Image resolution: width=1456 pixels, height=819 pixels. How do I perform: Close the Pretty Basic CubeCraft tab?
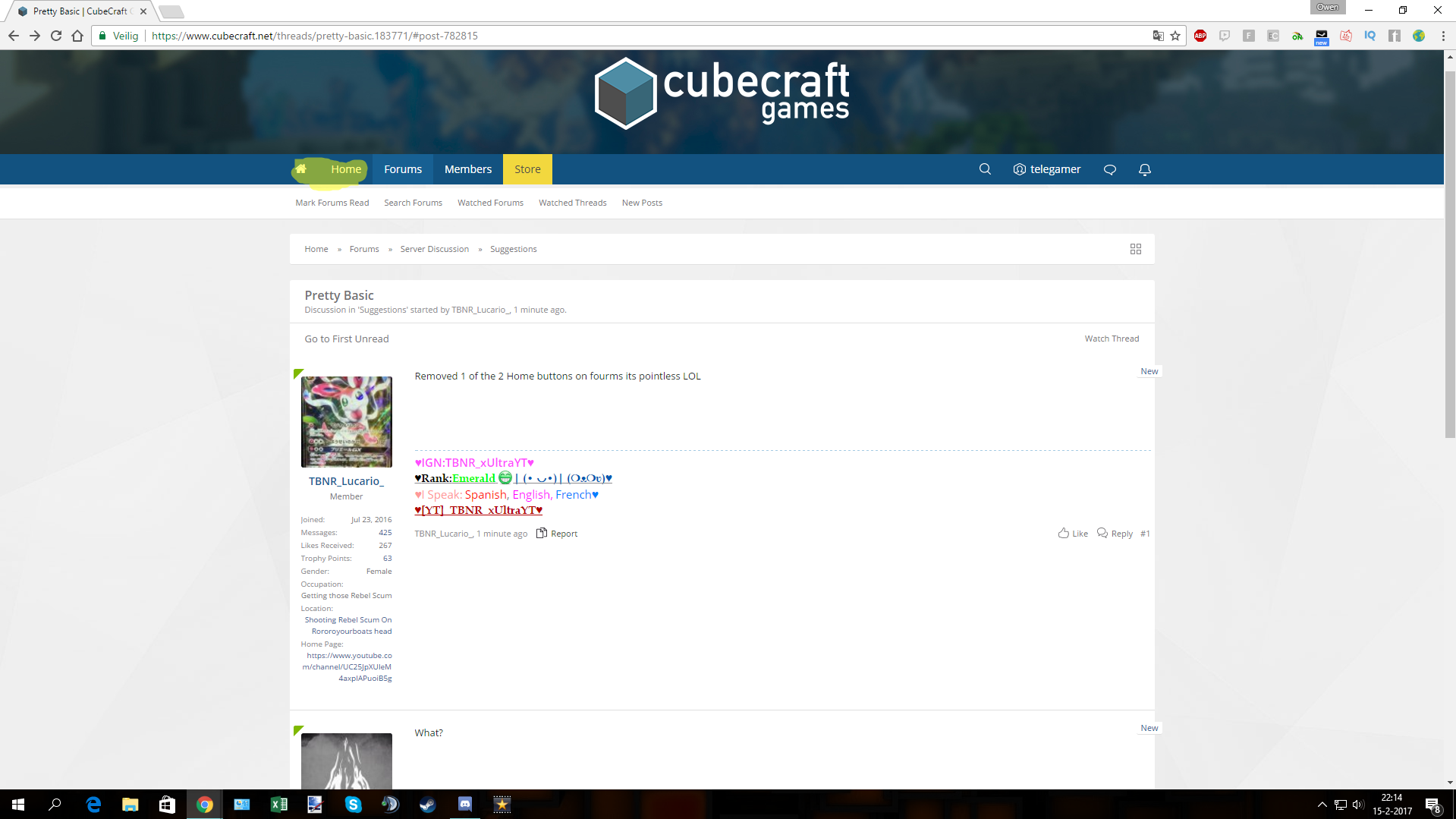tap(143, 11)
